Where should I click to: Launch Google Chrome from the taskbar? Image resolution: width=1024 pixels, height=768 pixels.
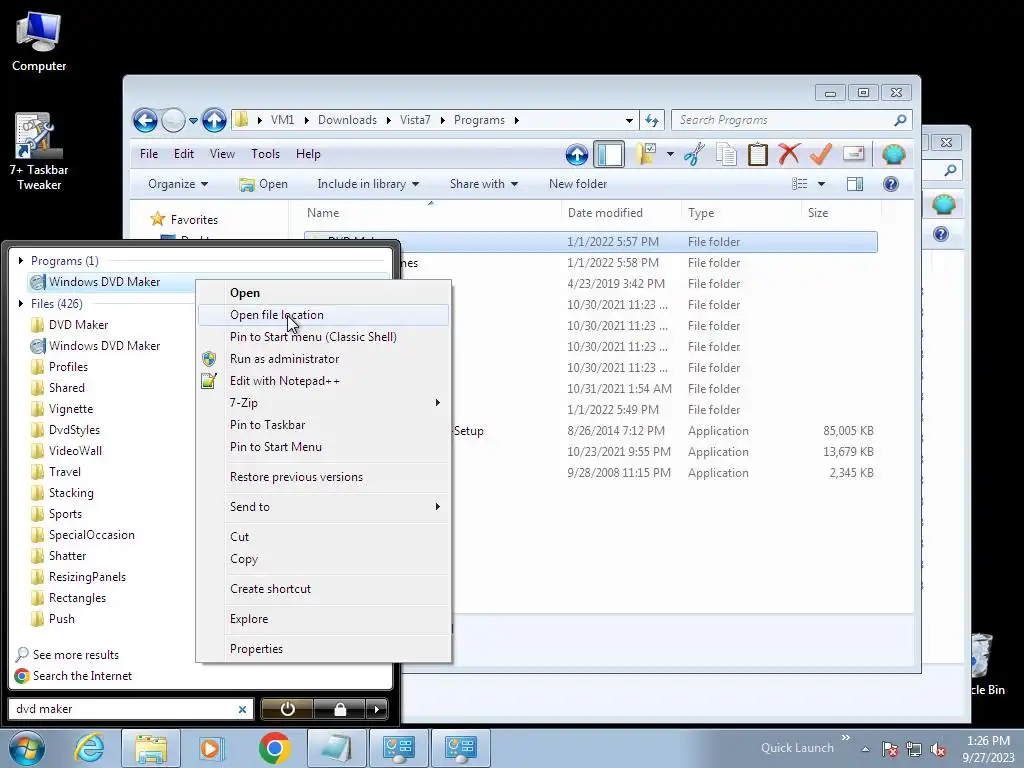(274, 748)
